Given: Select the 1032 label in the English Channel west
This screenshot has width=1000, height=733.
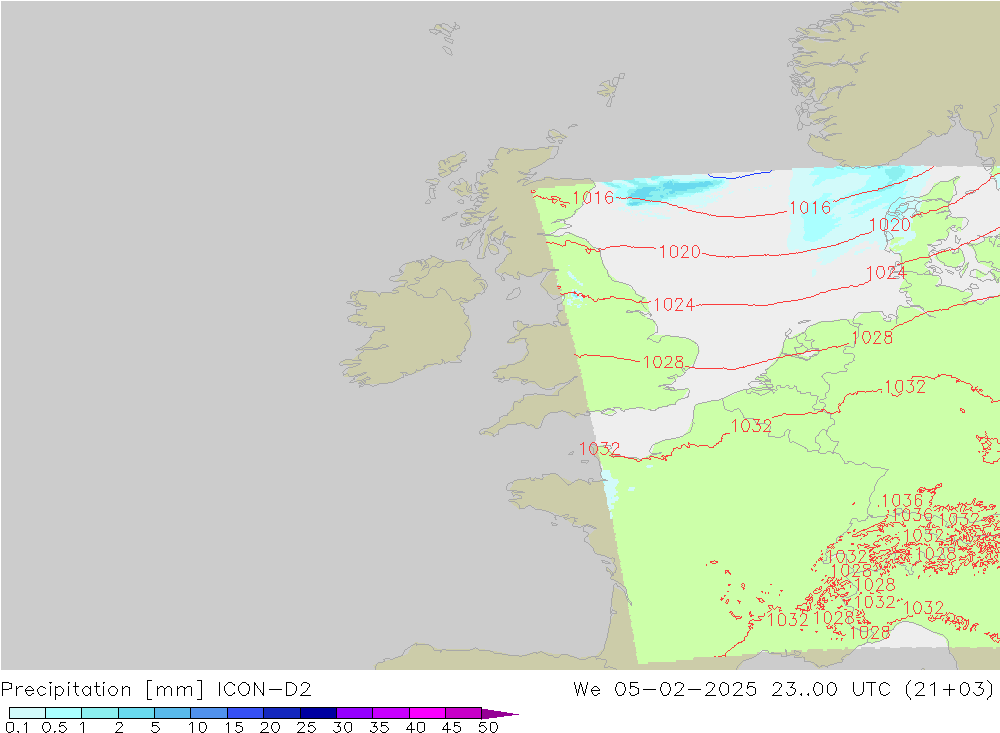Looking at the screenshot, I should 599,448.
